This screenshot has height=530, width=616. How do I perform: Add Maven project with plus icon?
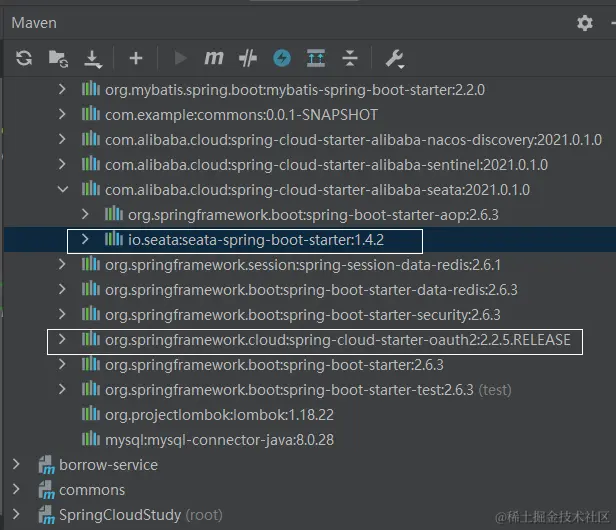(136, 58)
